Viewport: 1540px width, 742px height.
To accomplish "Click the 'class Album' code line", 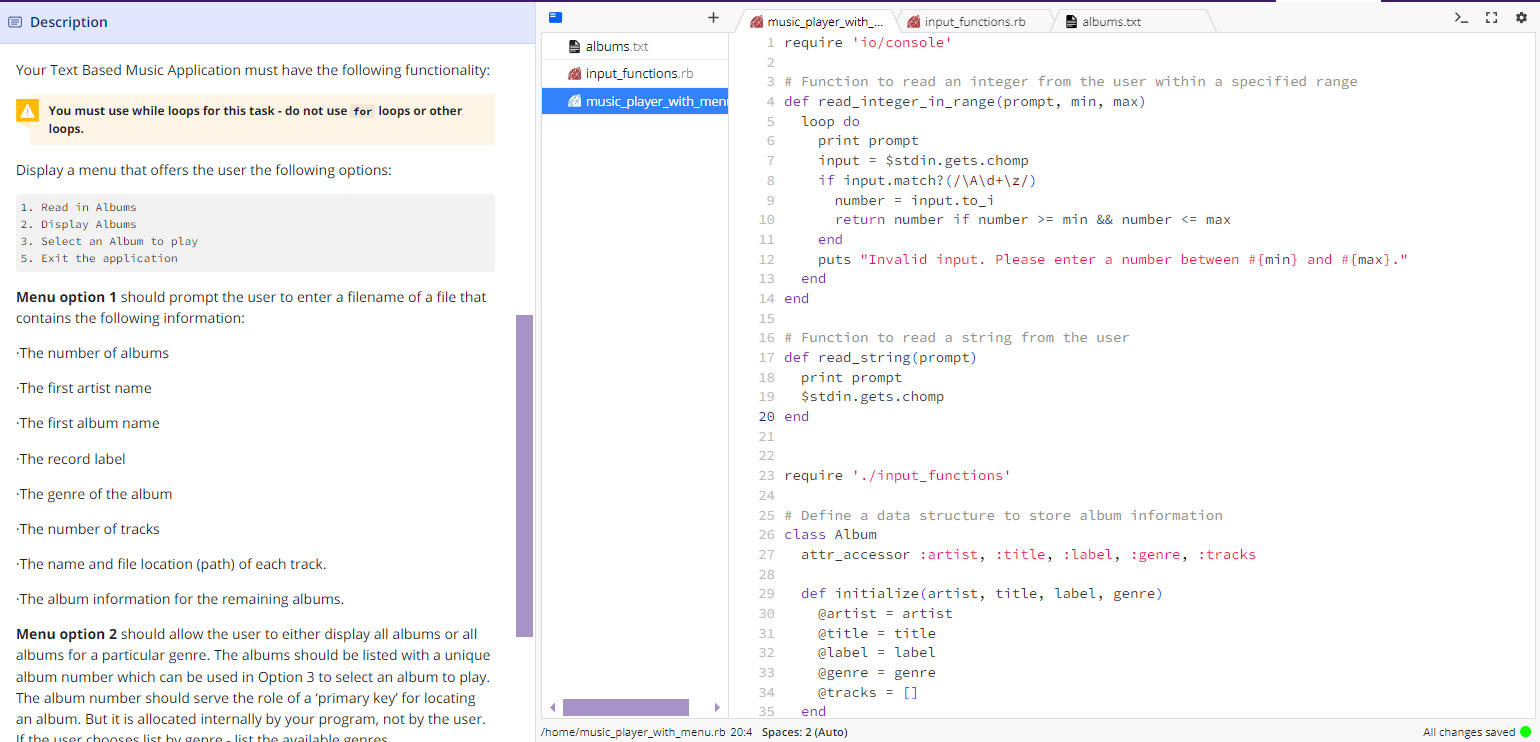I will 830,535.
